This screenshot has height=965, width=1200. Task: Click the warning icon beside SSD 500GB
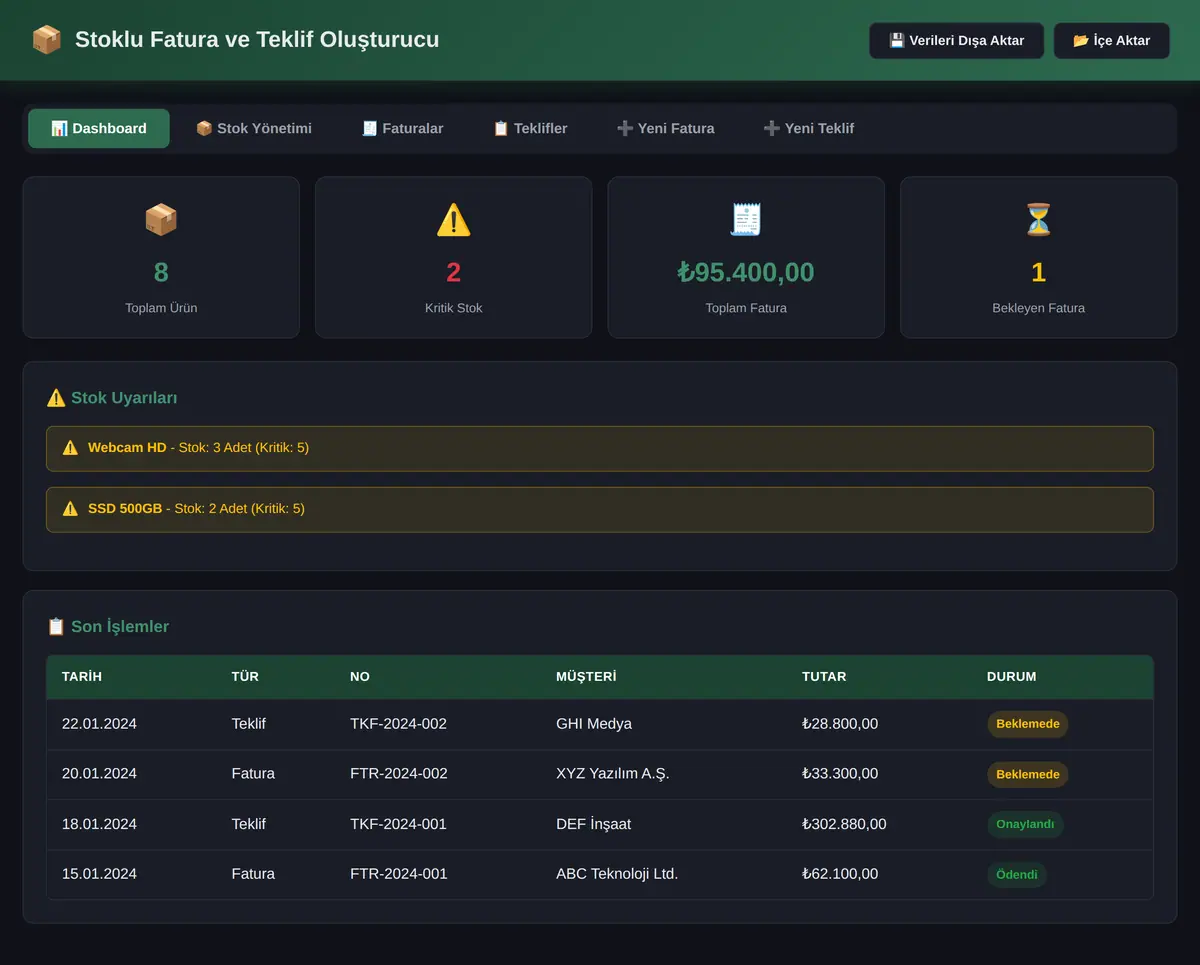point(70,509)
